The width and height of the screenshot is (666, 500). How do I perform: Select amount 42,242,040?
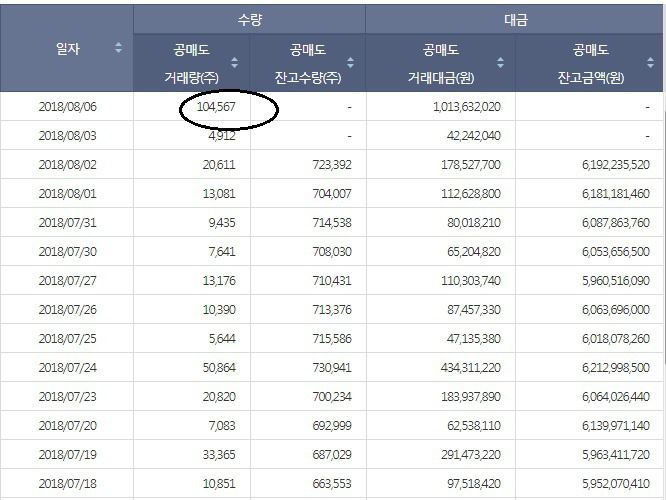tap(474, 136)
